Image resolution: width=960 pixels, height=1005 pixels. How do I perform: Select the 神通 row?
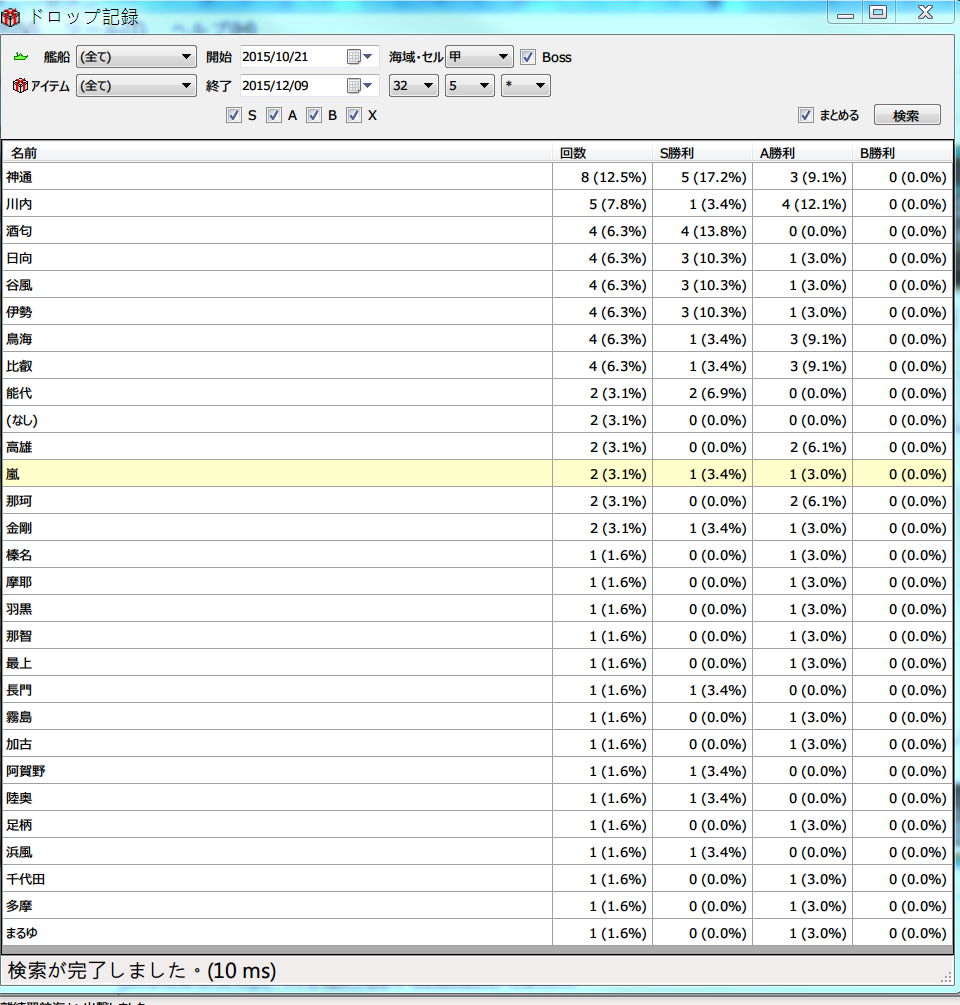[477, 177]
